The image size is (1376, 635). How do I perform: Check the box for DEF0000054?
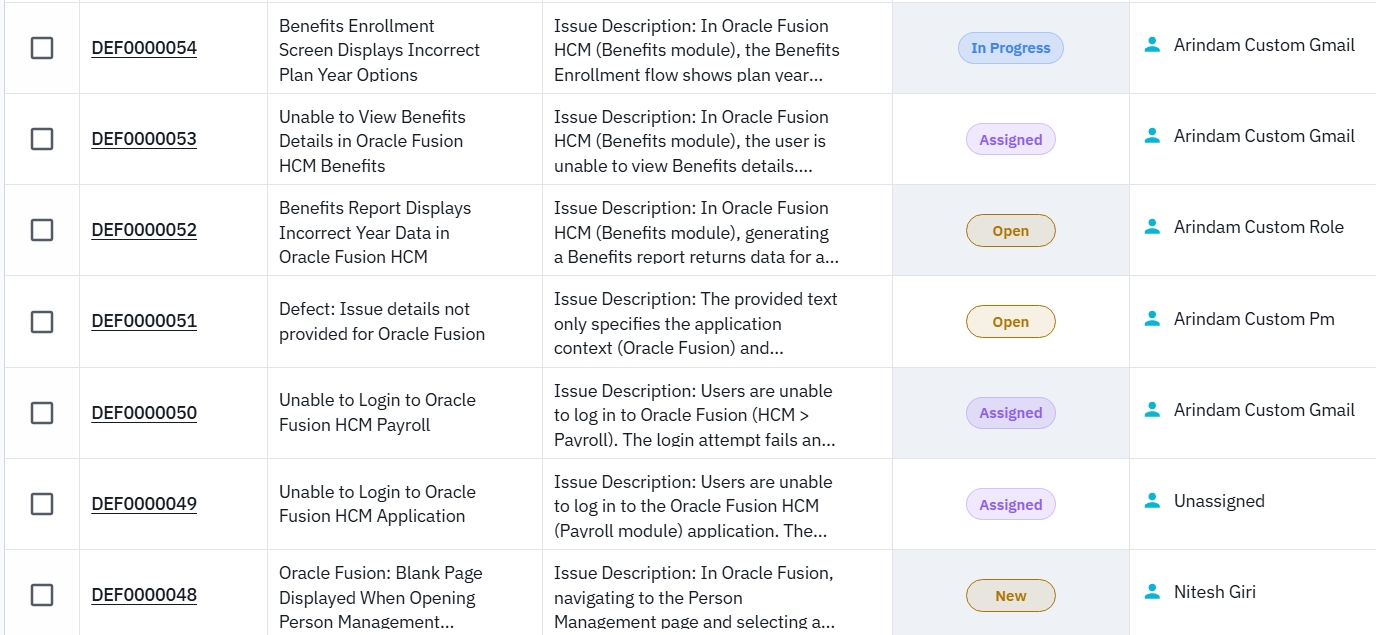pos(42,48)
